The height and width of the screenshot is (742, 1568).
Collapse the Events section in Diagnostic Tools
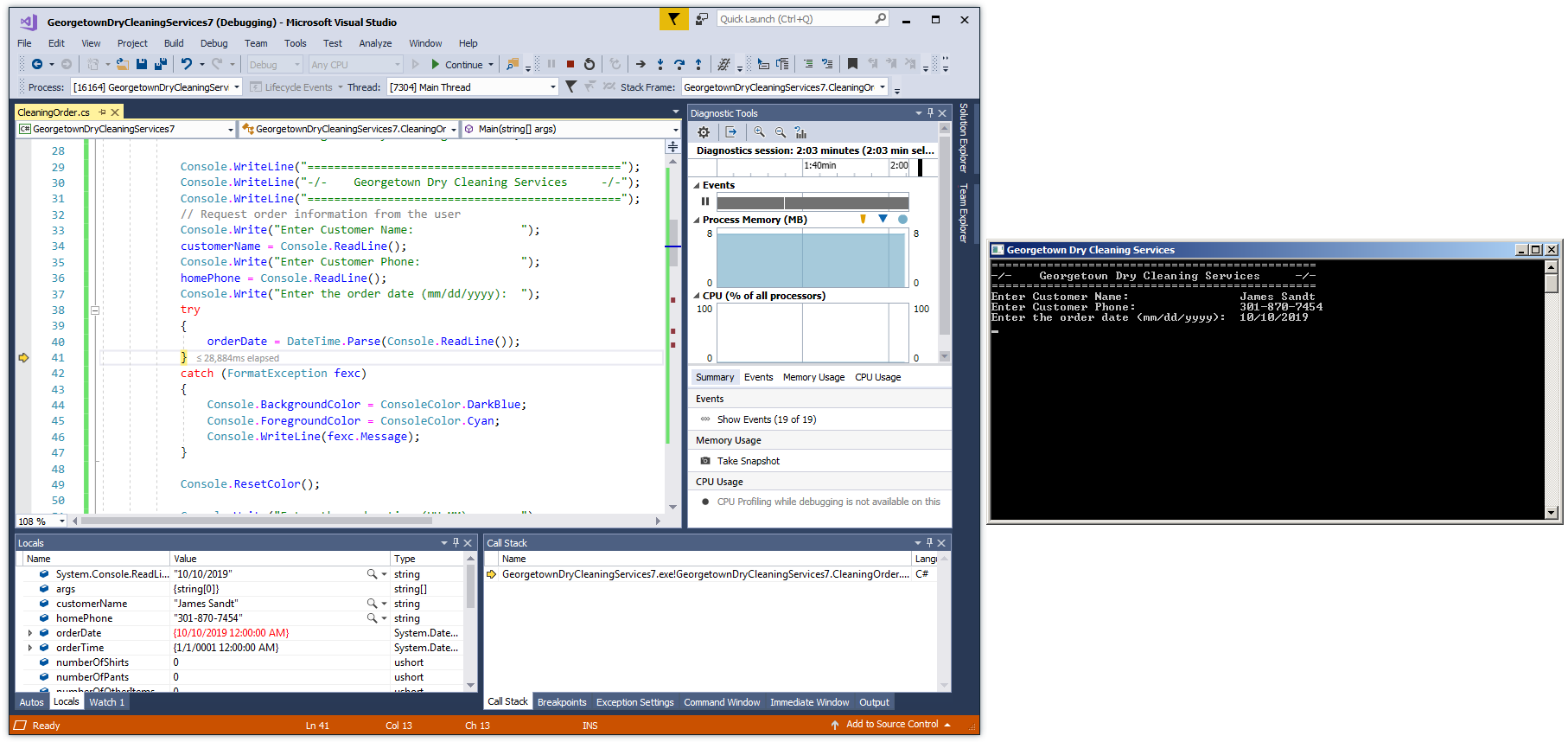697,185
